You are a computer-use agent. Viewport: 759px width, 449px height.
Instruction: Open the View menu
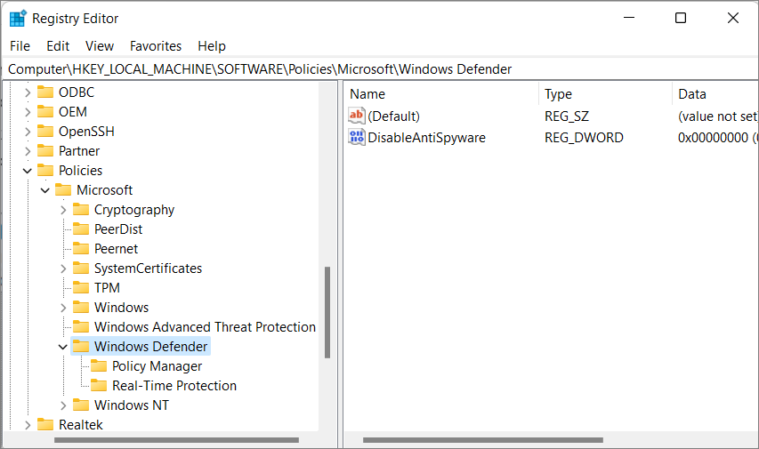[99, 46]
